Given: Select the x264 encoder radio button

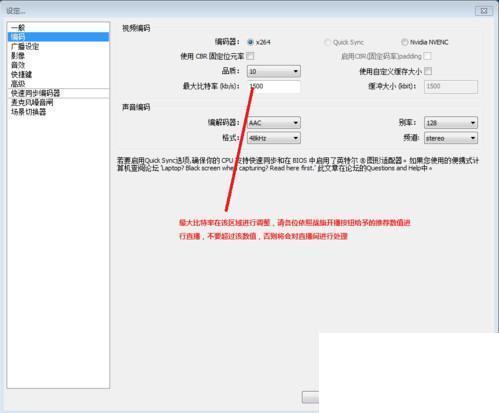Looking at the screenshot, I should tap(250, 42).
